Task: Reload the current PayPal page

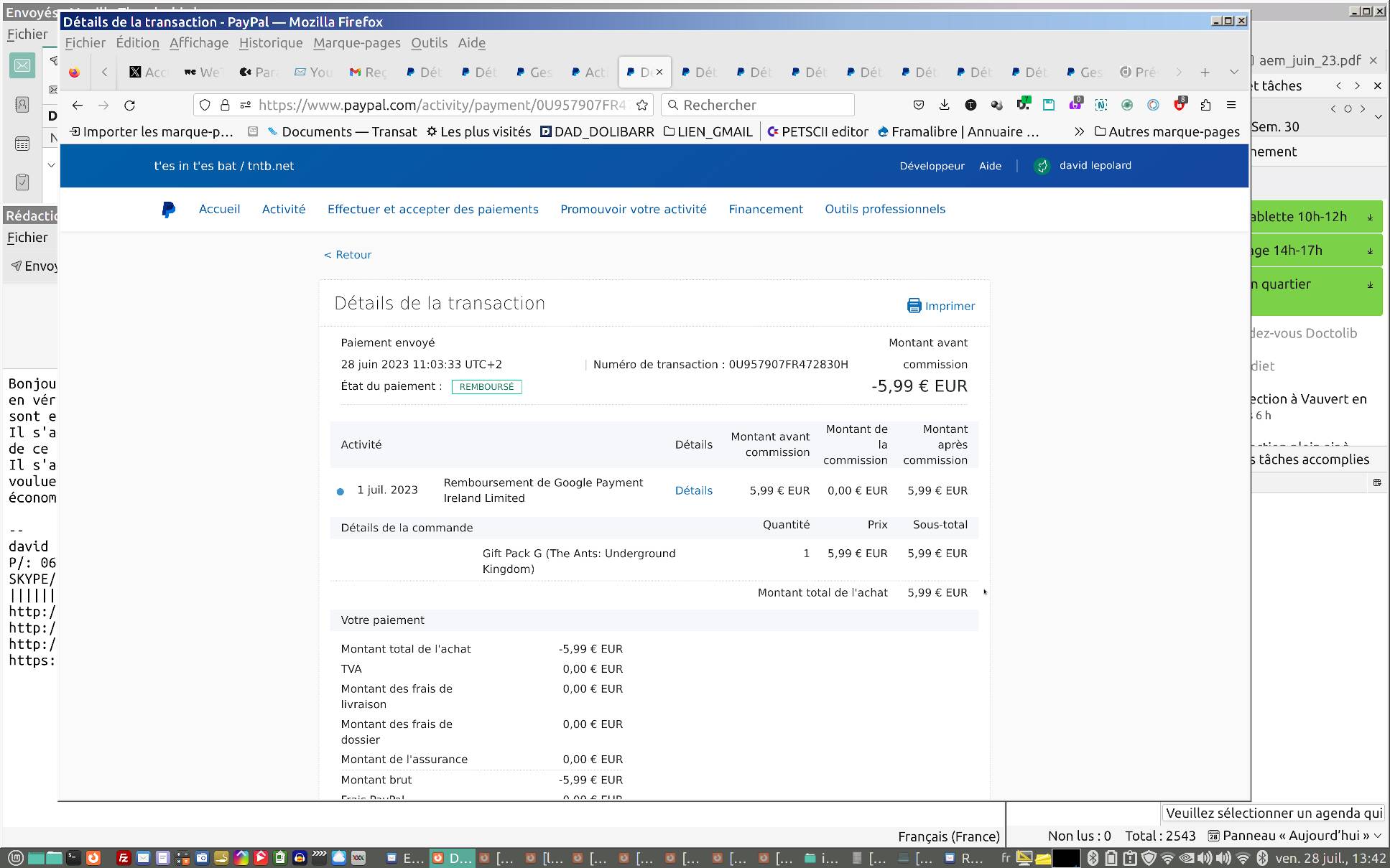Action: tap(129, 105)
